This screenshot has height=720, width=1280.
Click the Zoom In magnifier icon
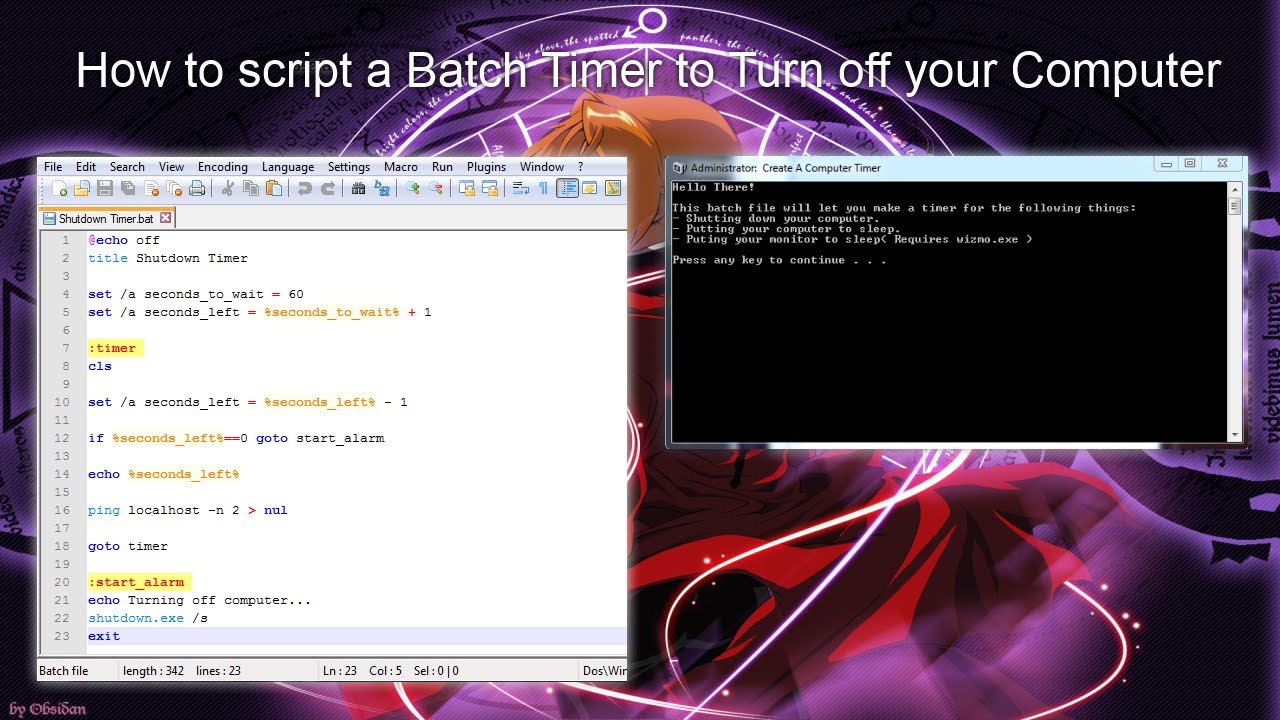click(413, 188)
